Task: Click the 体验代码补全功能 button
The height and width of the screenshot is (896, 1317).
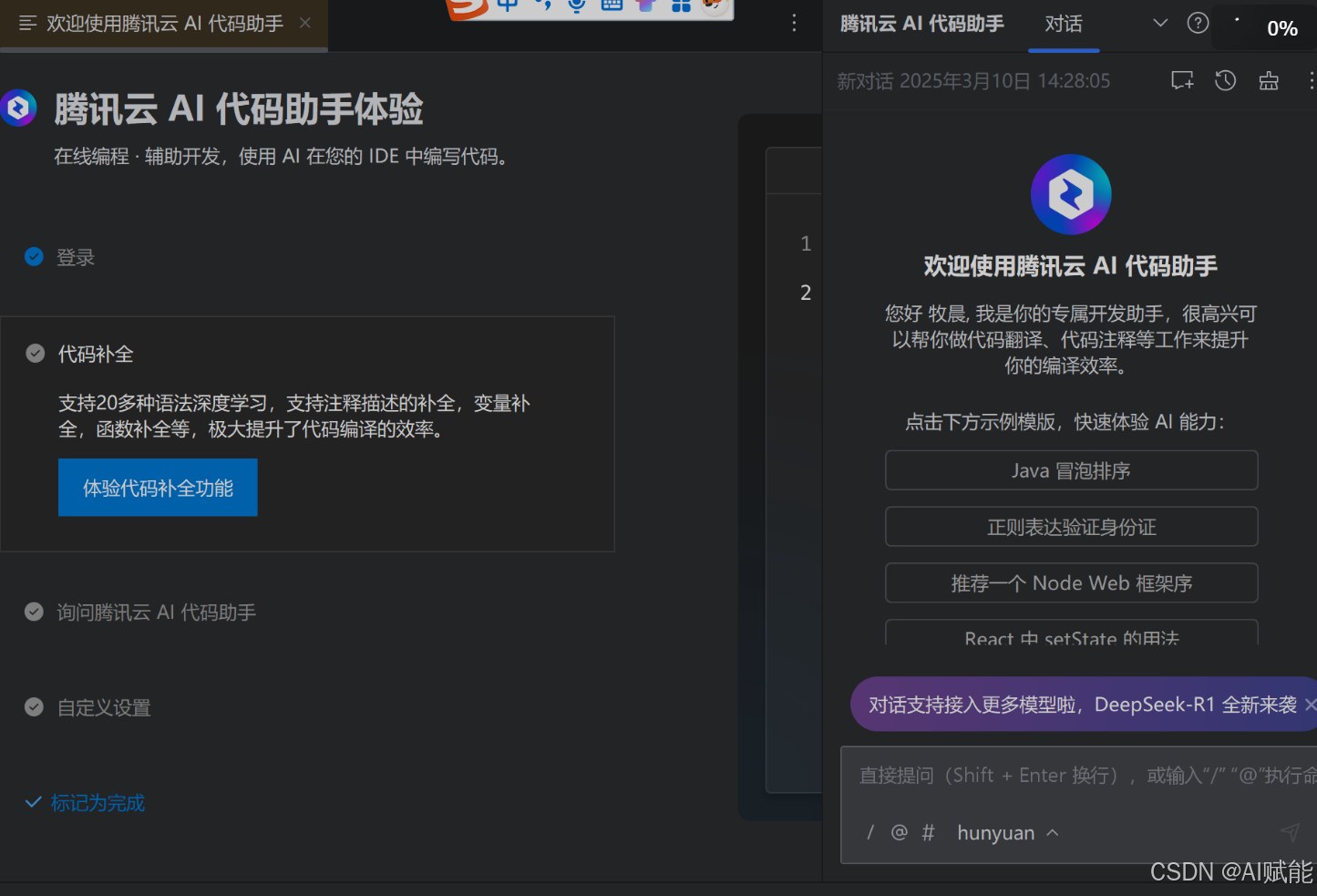Action: (x=158, y=488)
